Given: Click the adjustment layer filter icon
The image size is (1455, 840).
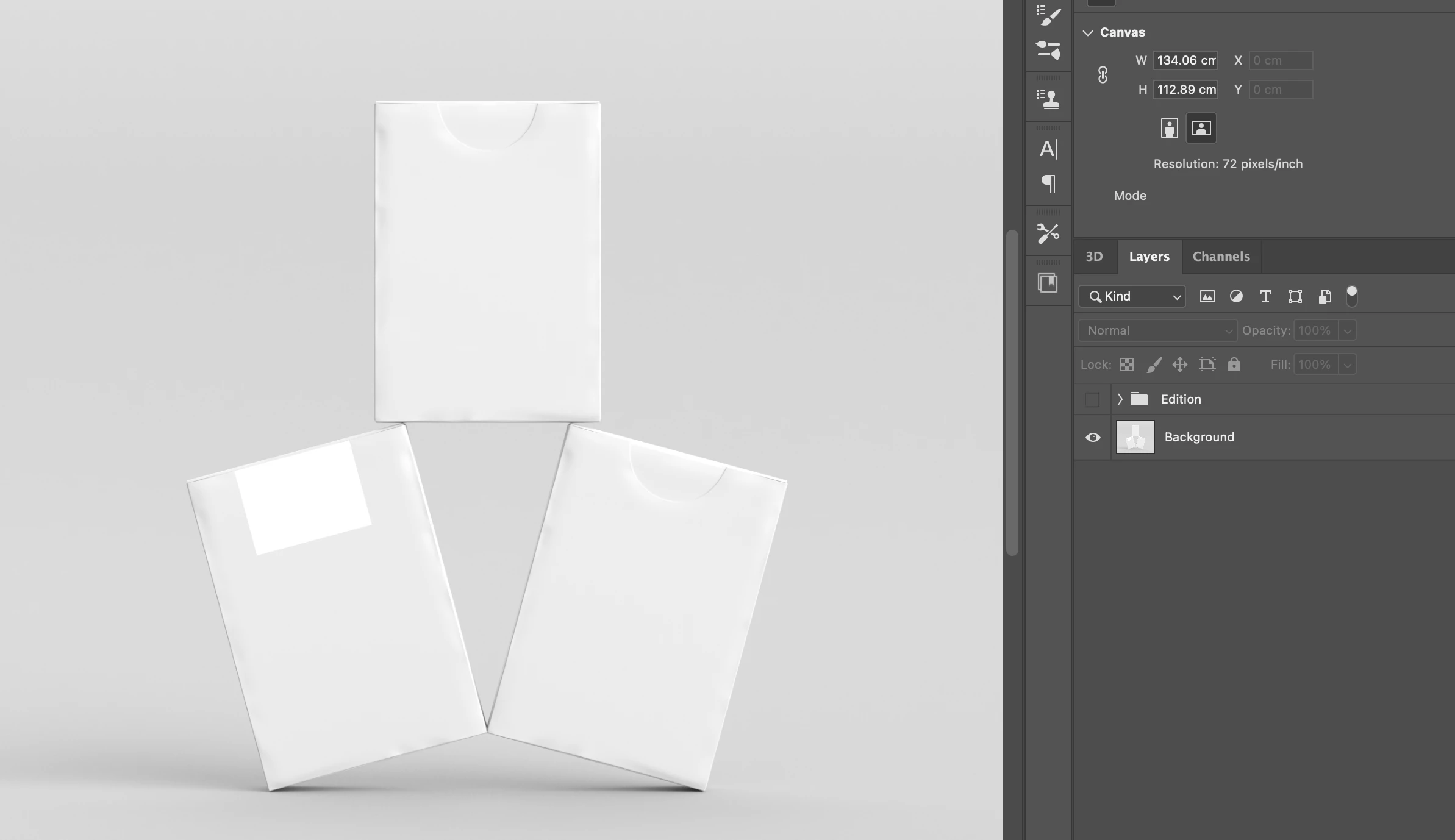Looking at the screenshot, I should tap(1236, 297).
